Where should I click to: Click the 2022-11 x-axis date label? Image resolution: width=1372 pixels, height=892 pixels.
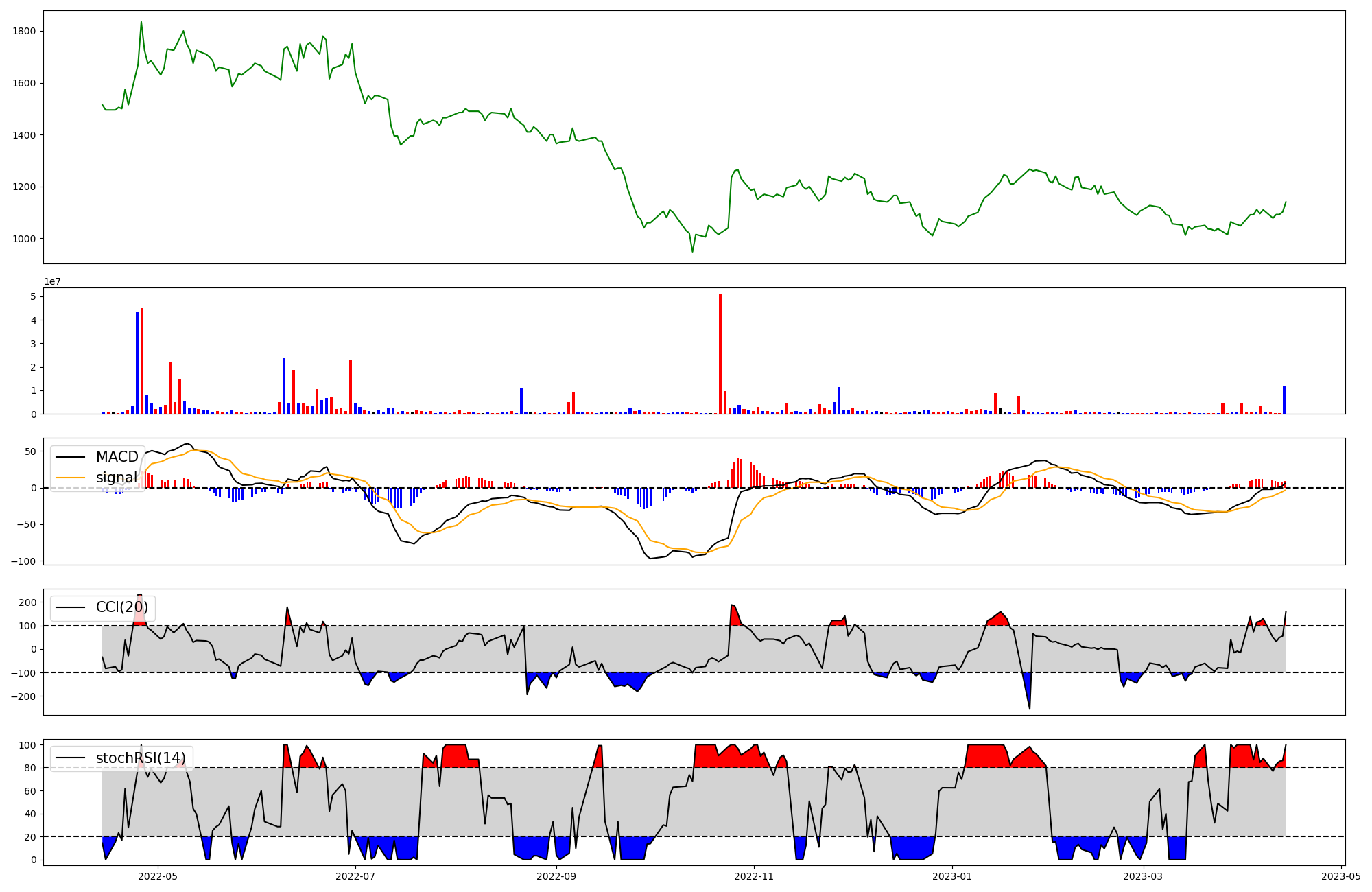point(754,876)
